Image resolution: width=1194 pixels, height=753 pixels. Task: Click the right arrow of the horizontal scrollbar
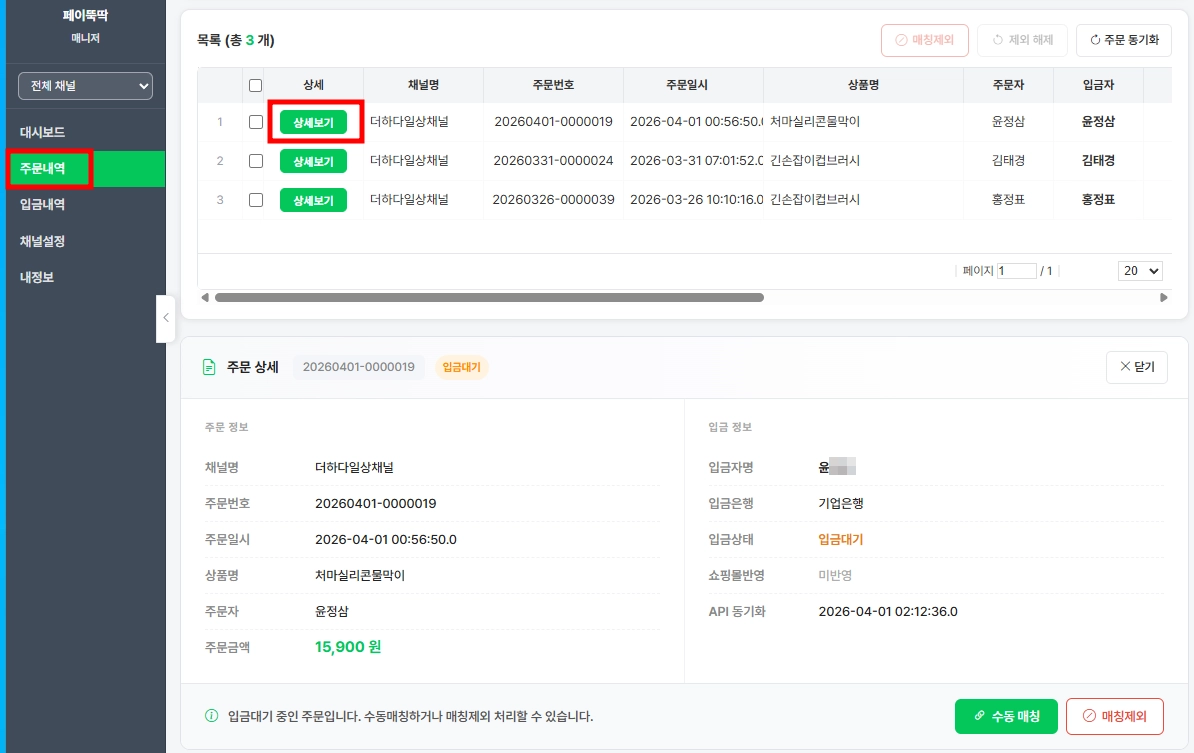[x=1164, y=298]
